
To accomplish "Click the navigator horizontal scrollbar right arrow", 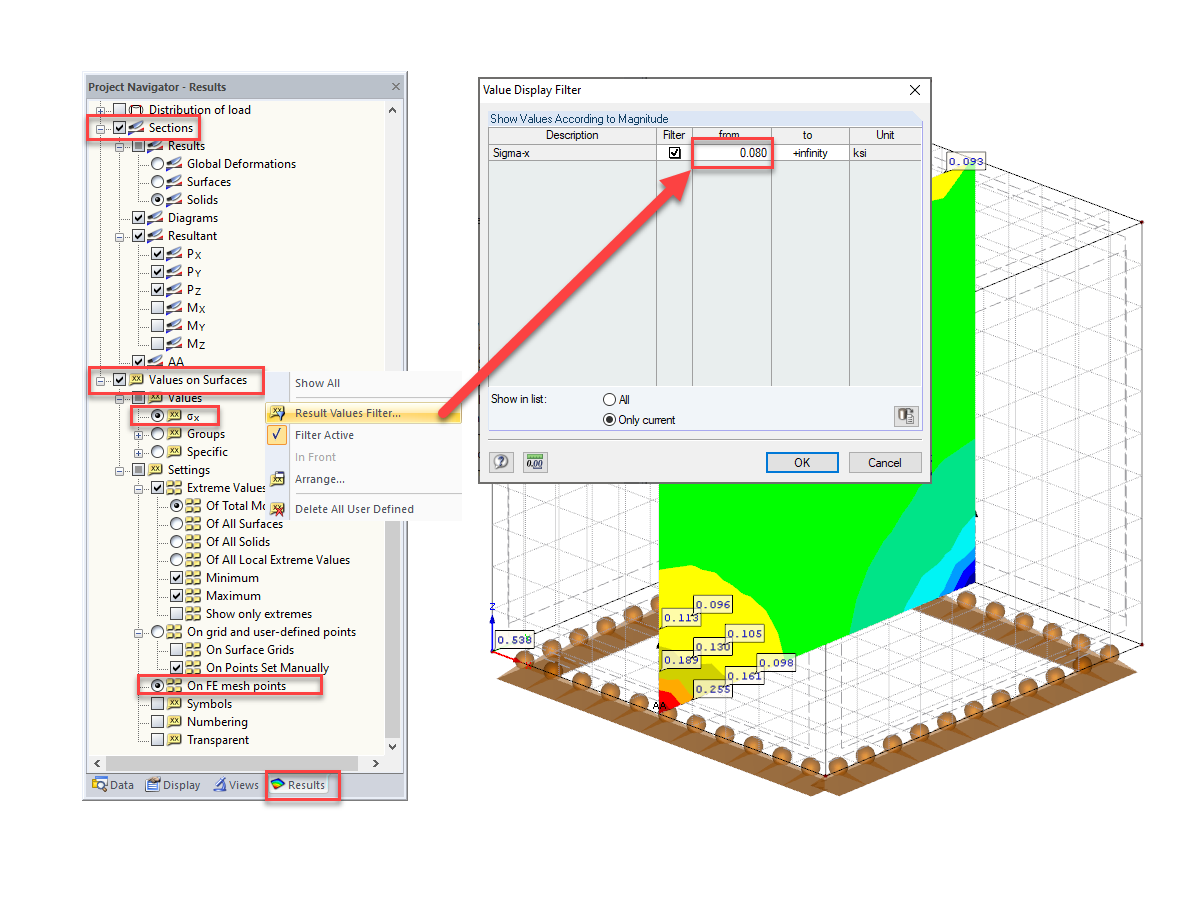I will coord(376,763).
